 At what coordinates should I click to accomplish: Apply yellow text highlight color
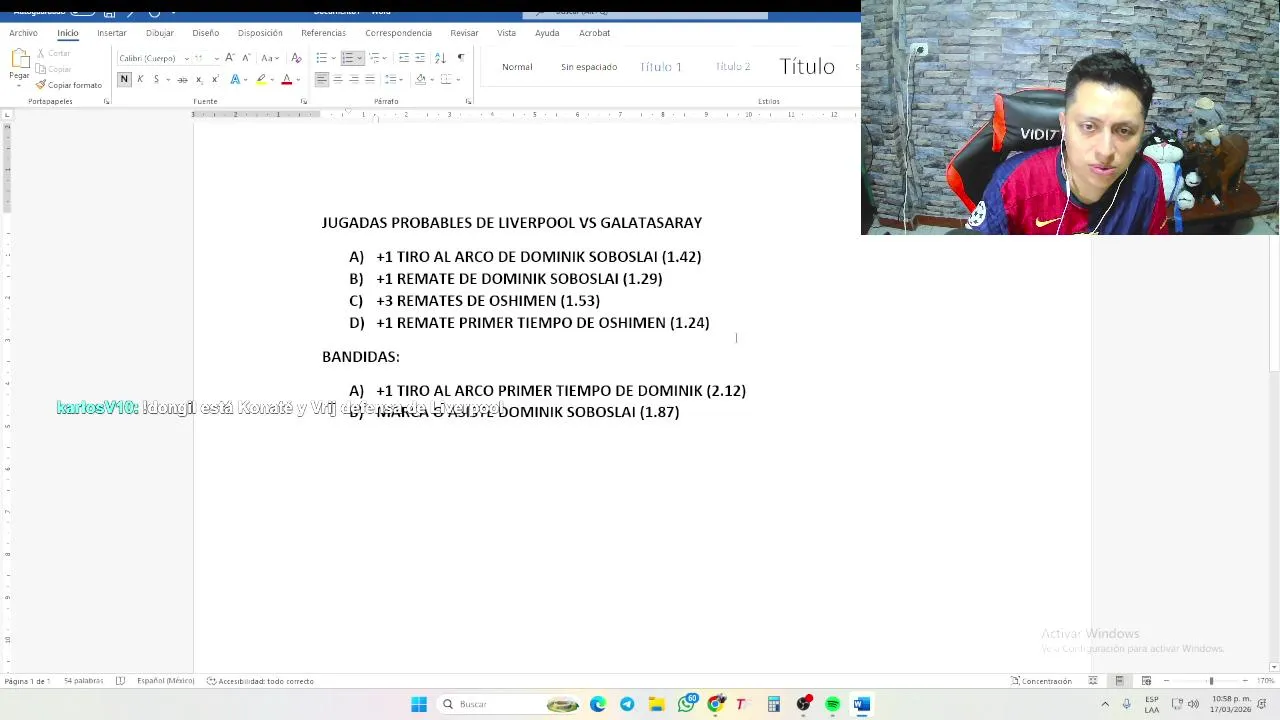[261, 79]
